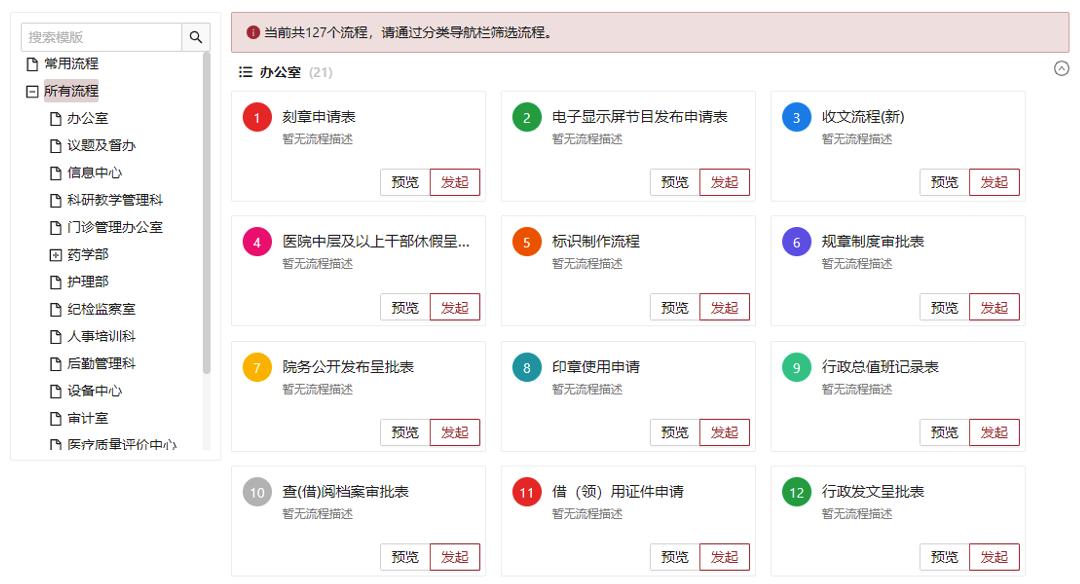Screen dimensions: 1080x584
Task: Click the document icon next to 常用流程
Action: pyautogui.click(x=32, y=64)
